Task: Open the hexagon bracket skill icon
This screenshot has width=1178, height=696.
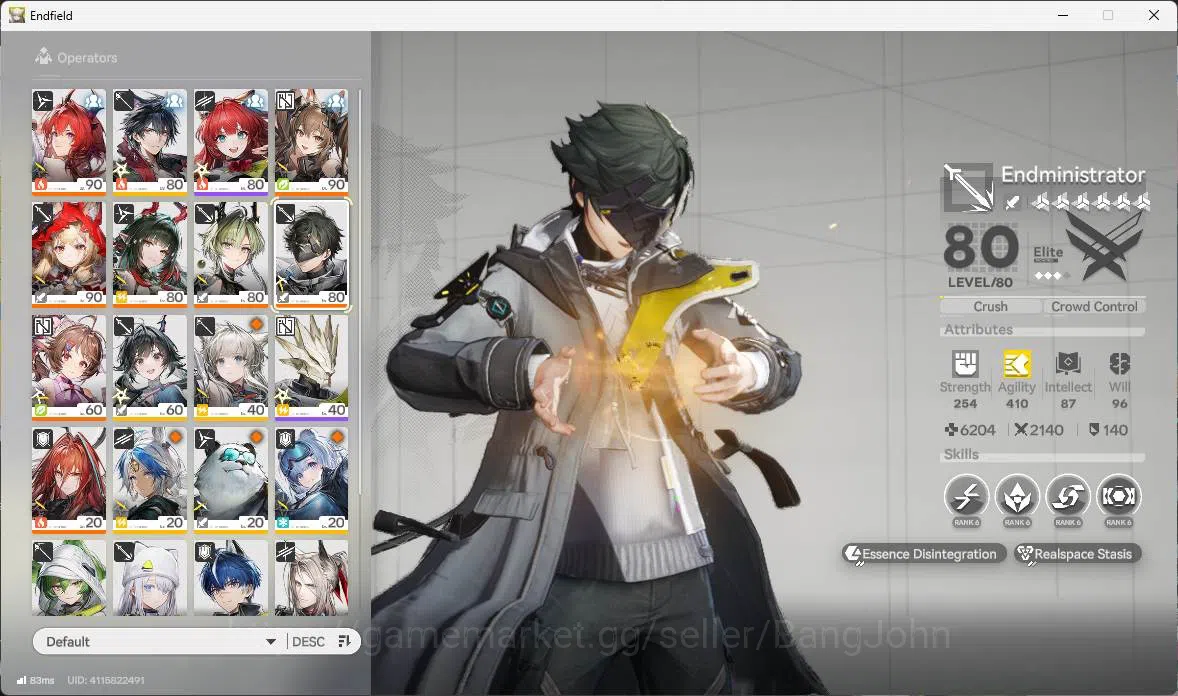Action: pos(1119,496)
